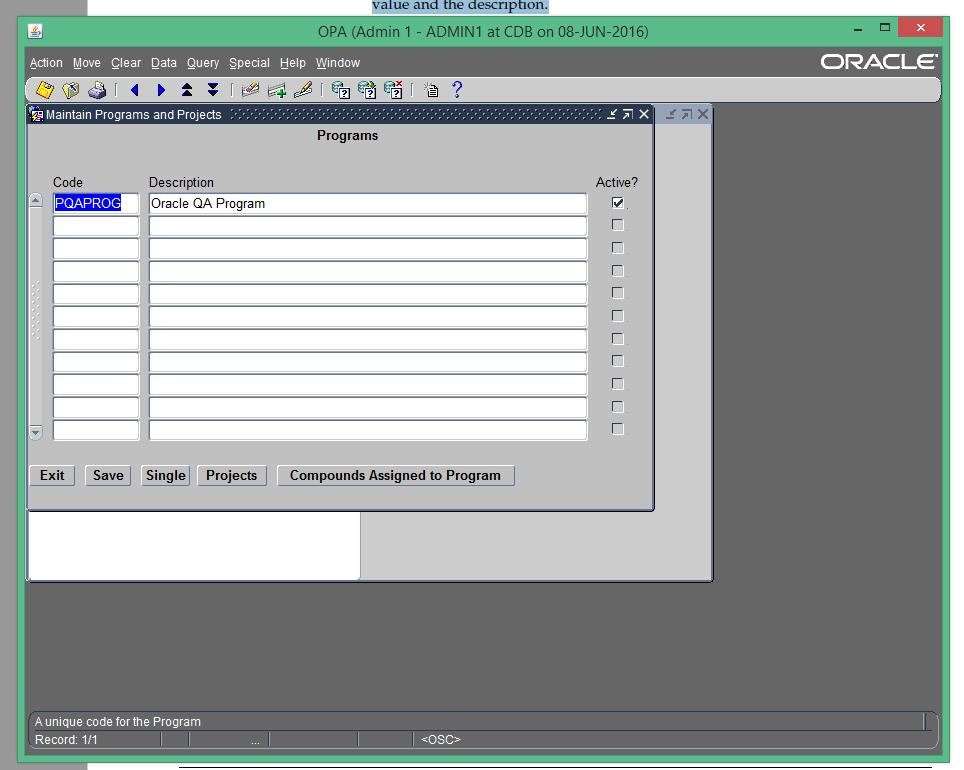Toggle the Active checkbox for Oracle QA Program
964x770 pixels.
617,202
